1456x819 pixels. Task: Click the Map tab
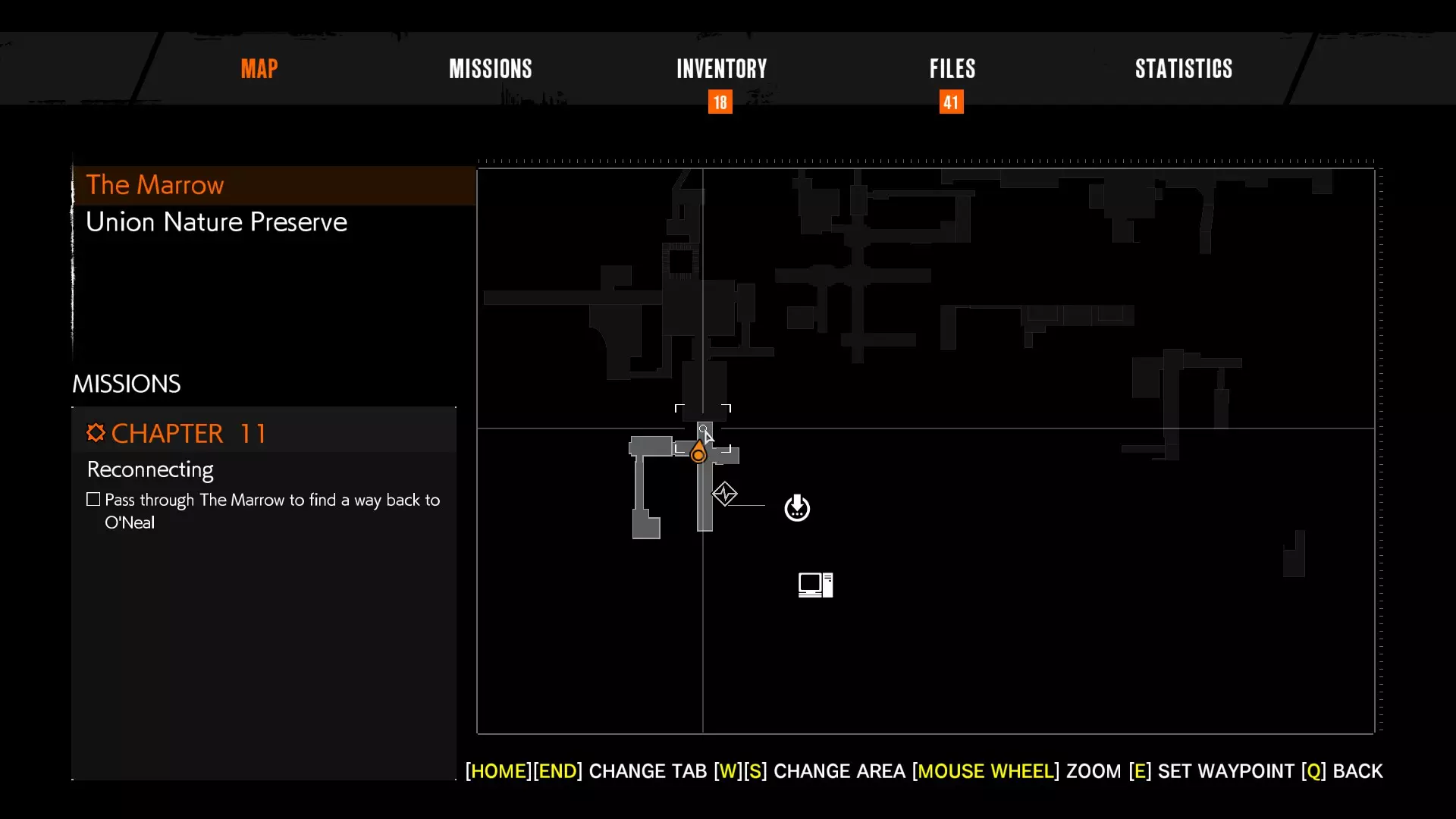tap(259, 69)
